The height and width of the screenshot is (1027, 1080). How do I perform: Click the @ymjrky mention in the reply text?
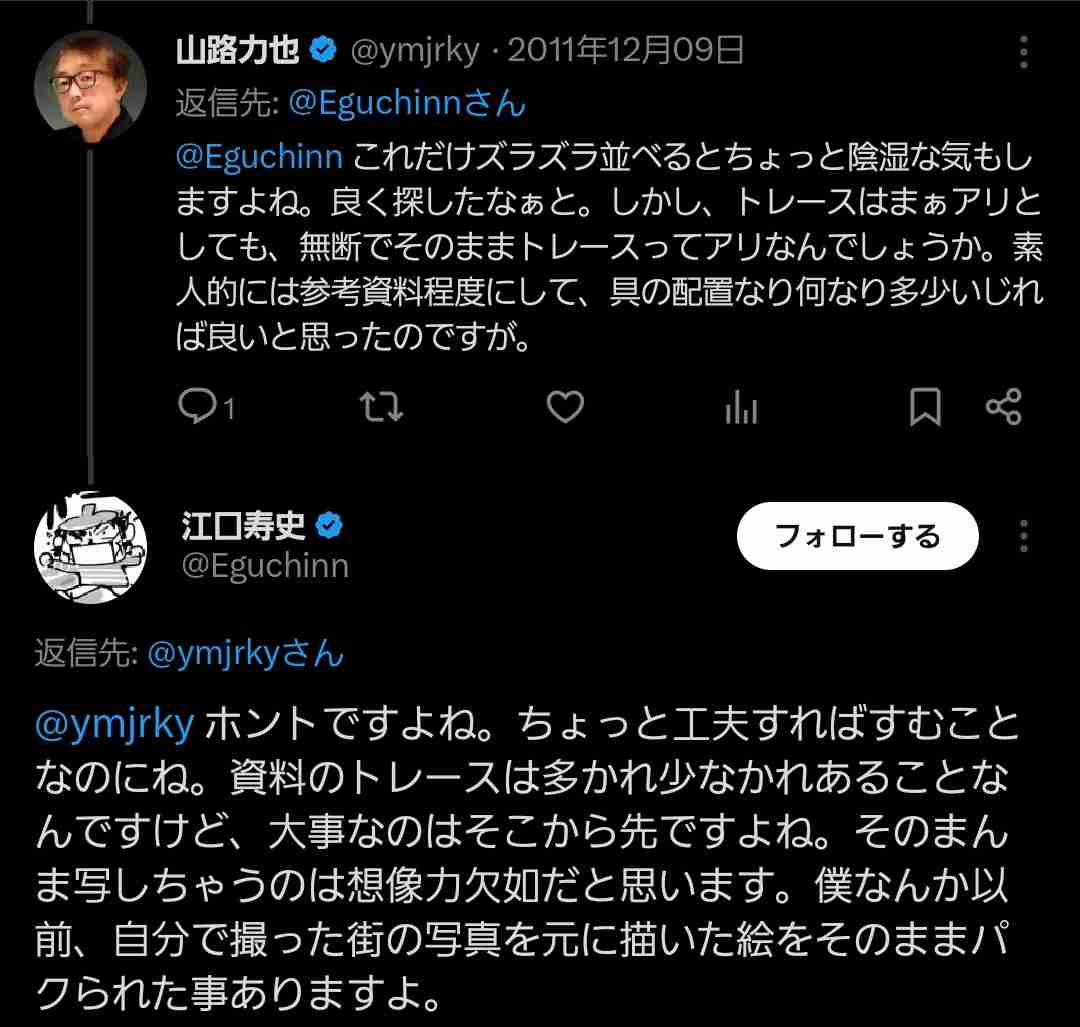coord(113,727)
